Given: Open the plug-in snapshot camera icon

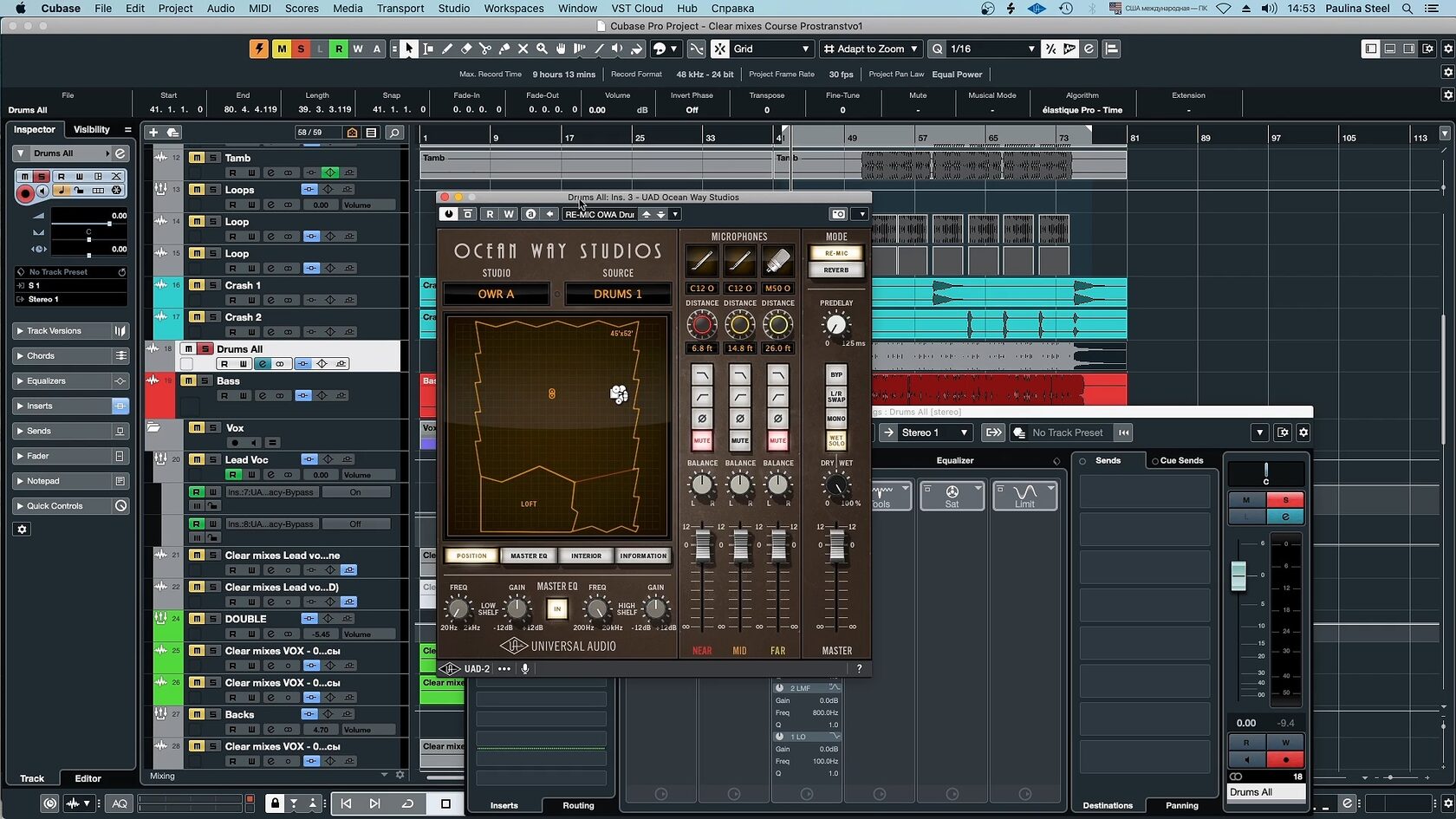Looking at the screenshot, I should pyautogui.click(x=838, y=214).
